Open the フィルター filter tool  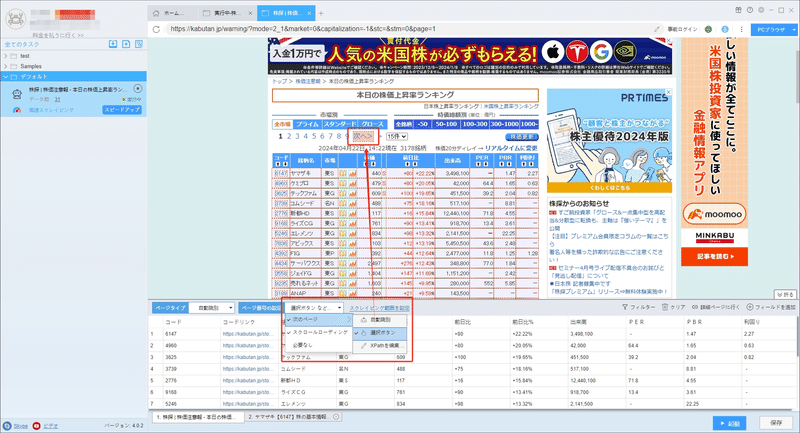tap(638, 307)
